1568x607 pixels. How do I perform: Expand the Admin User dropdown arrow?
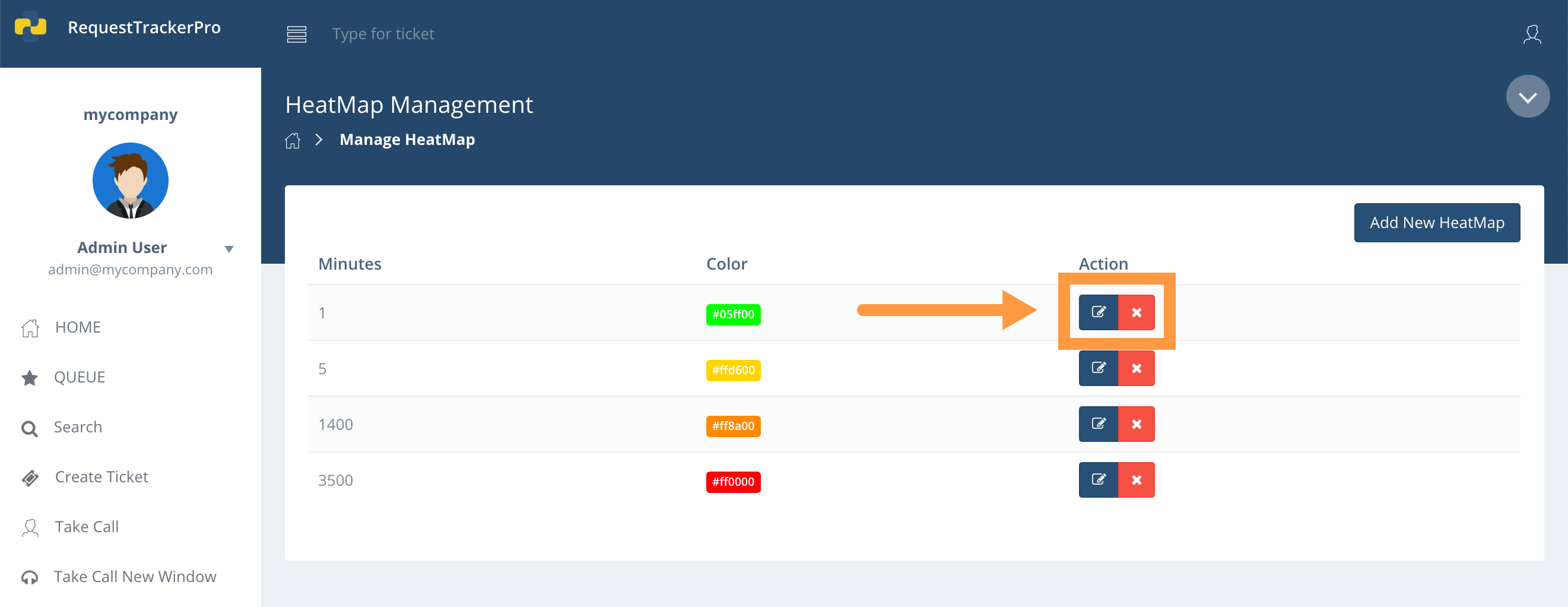click(x=229, y=249)
